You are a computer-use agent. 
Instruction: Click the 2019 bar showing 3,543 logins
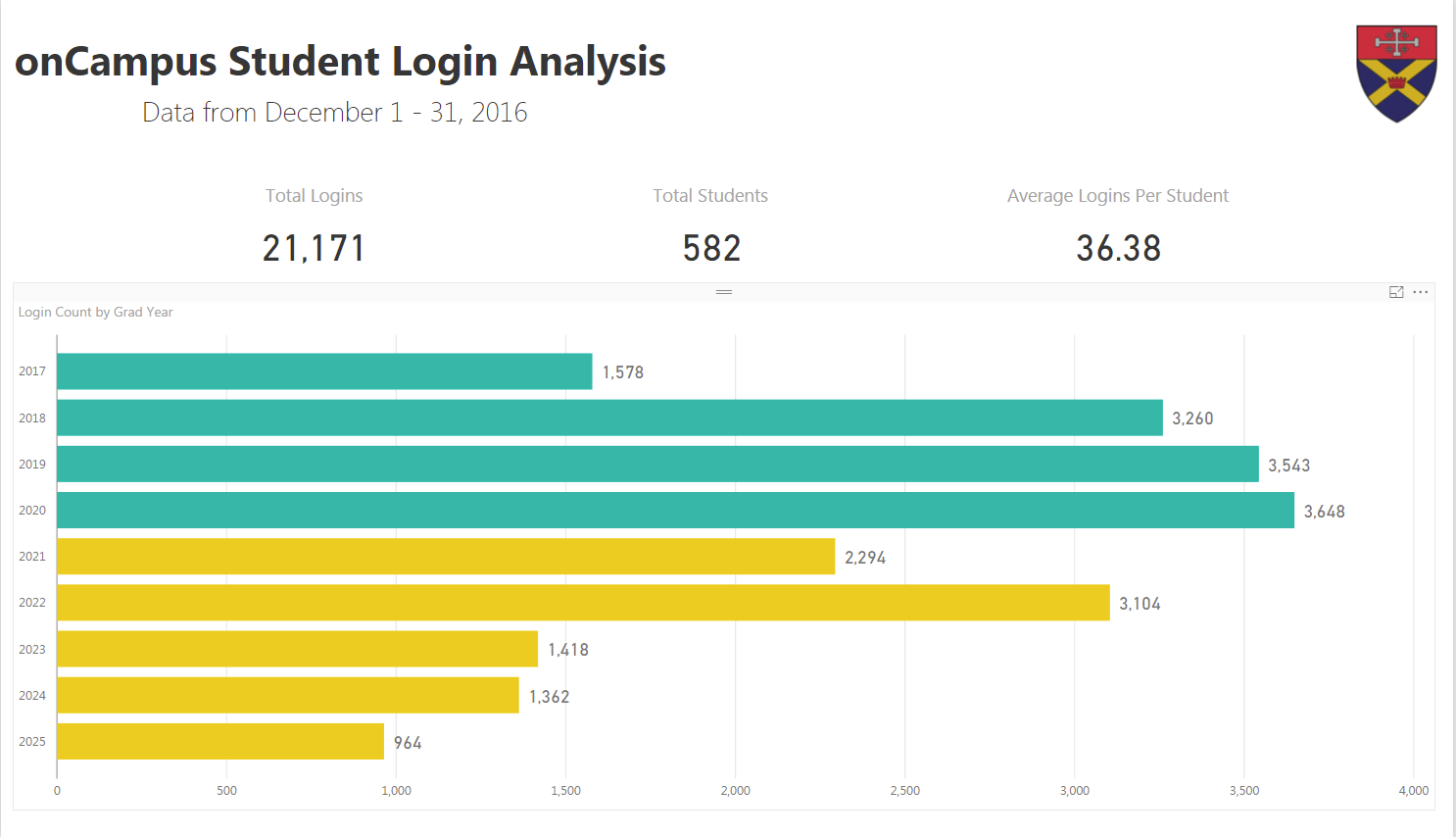657,464
